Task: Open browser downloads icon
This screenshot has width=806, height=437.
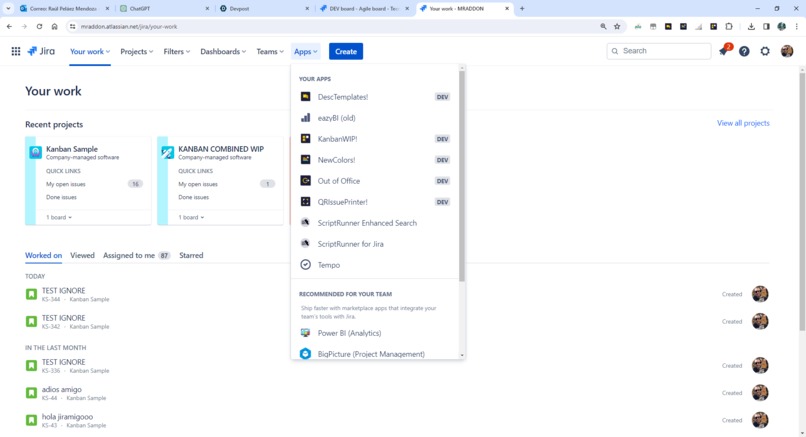Action: pyautogui.click(x=751, y=26)
